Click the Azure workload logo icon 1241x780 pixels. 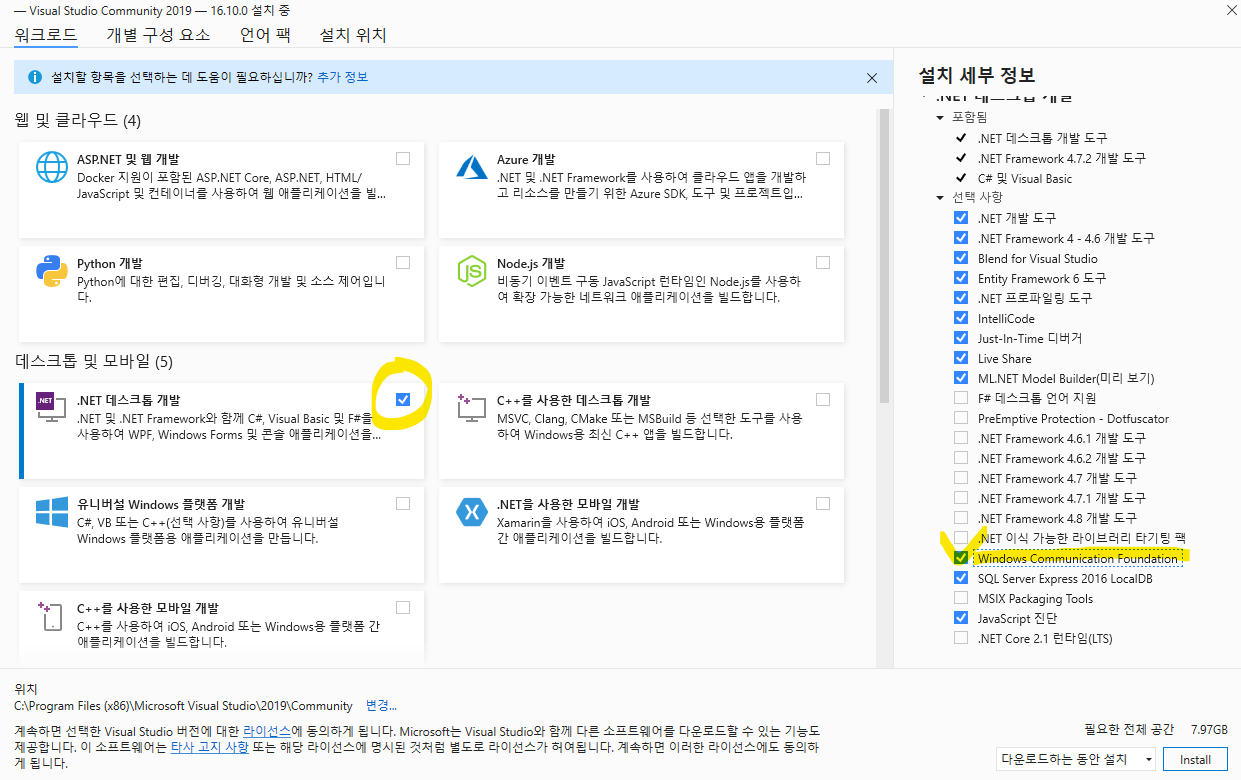(471, 166)
